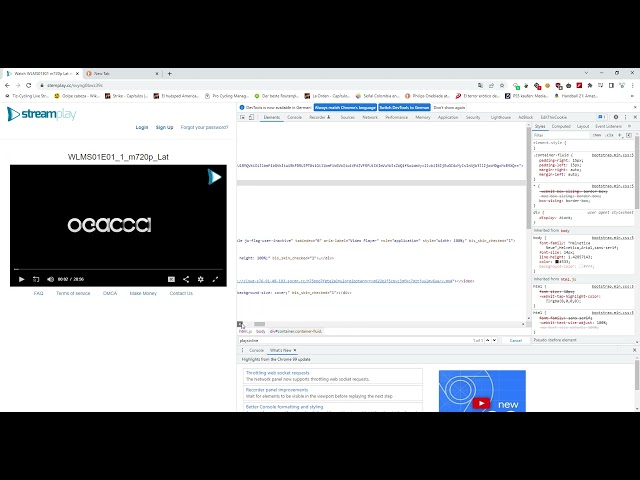Reload the page in Chrome
640x480 pixels.
(29, 85)
